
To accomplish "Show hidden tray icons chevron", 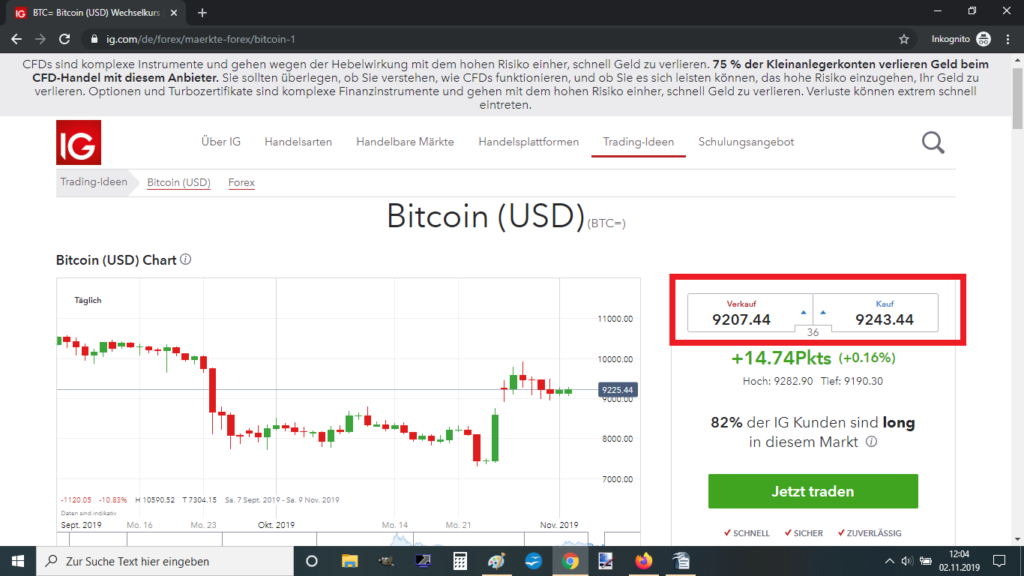I will [889, 561].
